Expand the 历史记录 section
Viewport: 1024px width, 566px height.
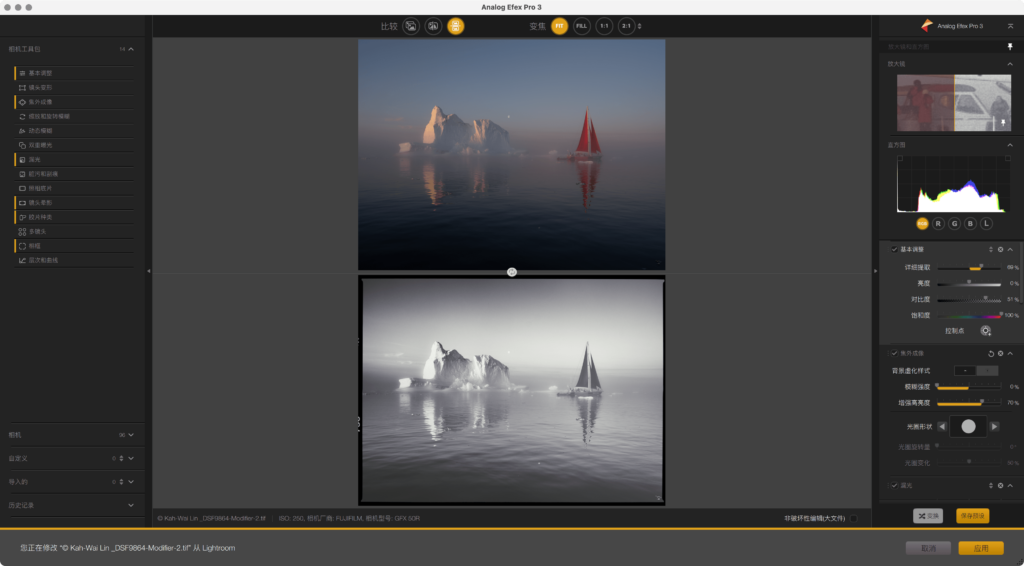pos(131,505)
